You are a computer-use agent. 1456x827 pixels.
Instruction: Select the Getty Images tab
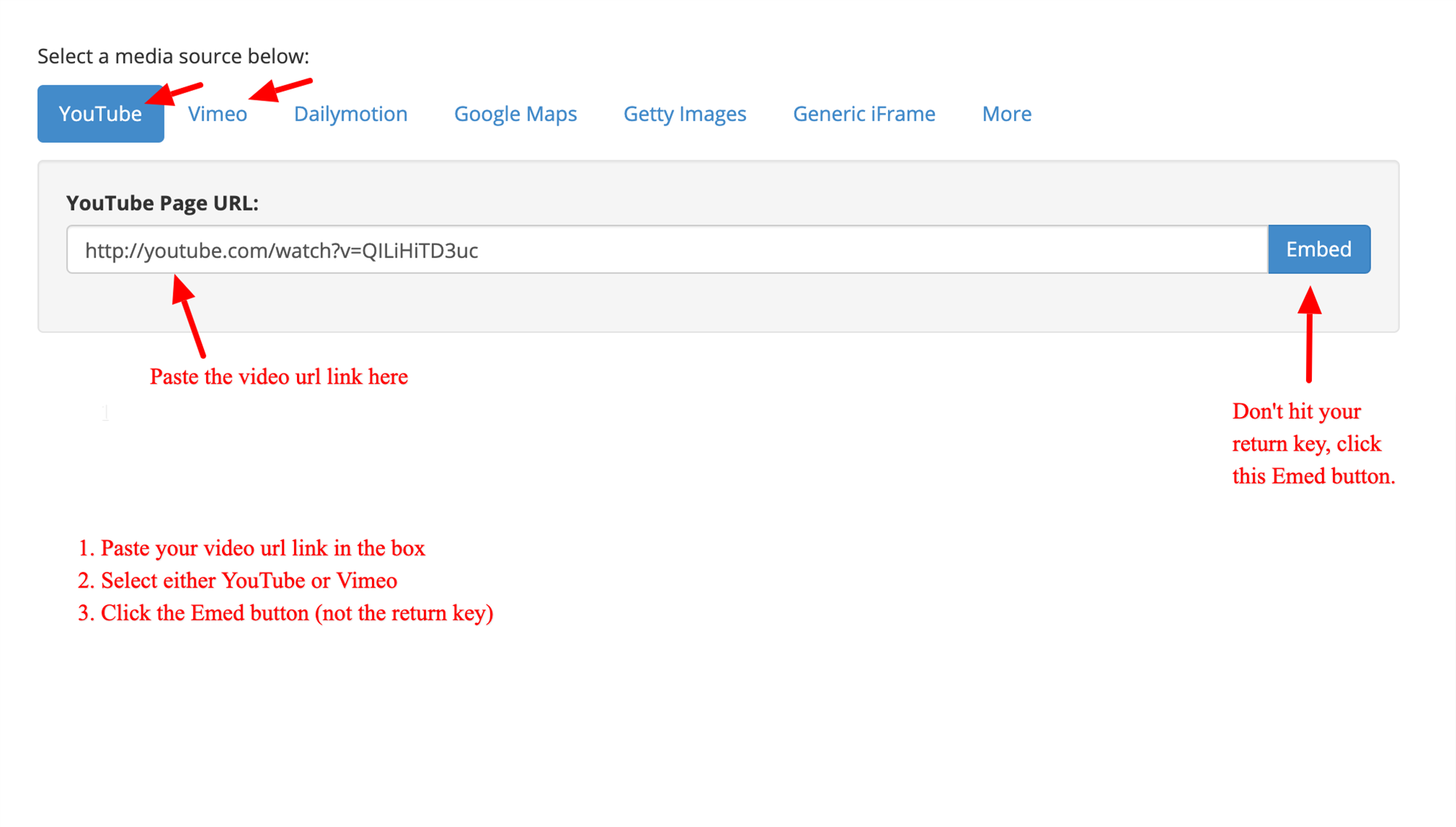[x=684, y=114]
